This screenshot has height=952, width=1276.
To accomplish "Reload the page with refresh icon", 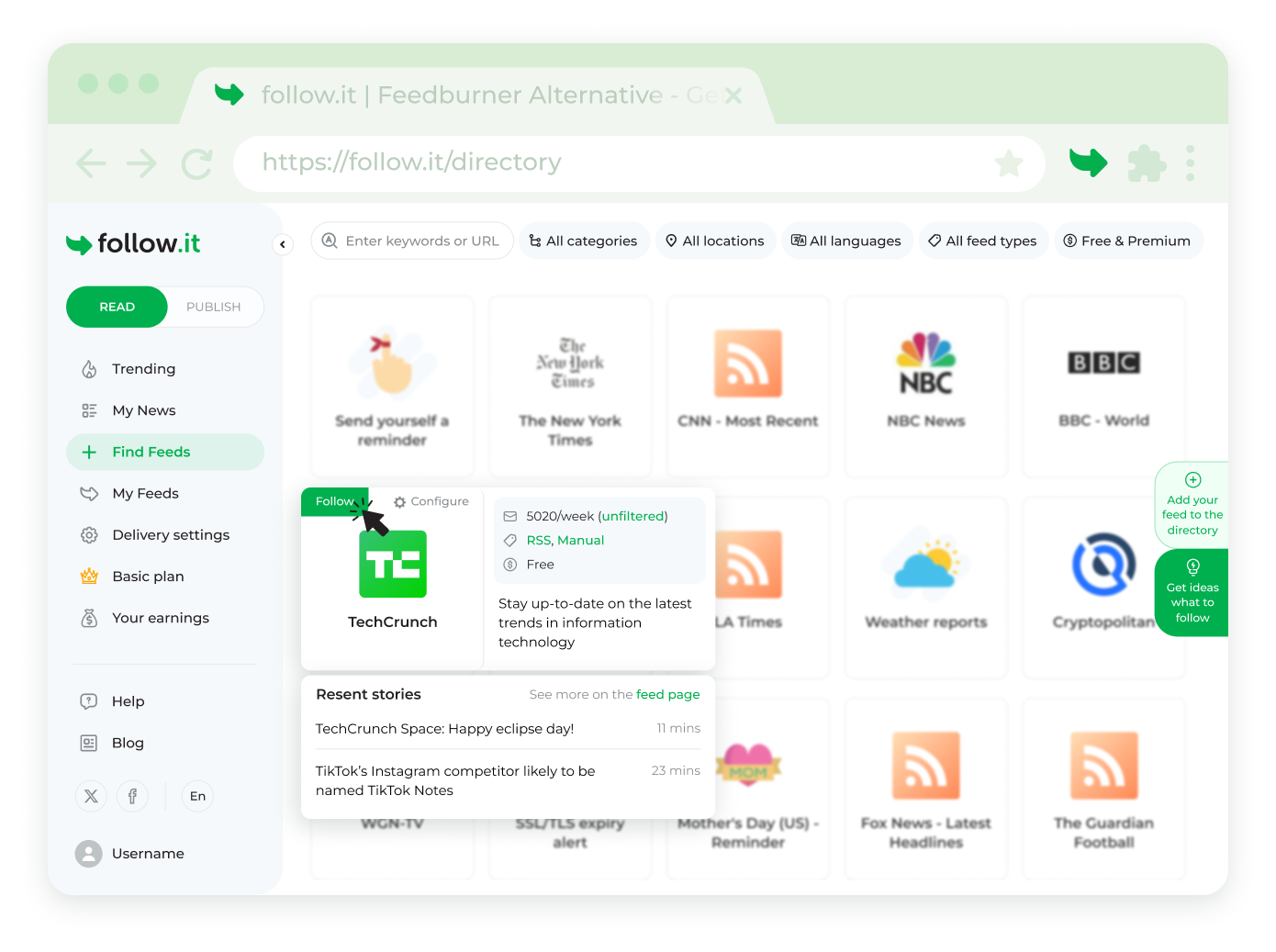I will tap(196, 164).
